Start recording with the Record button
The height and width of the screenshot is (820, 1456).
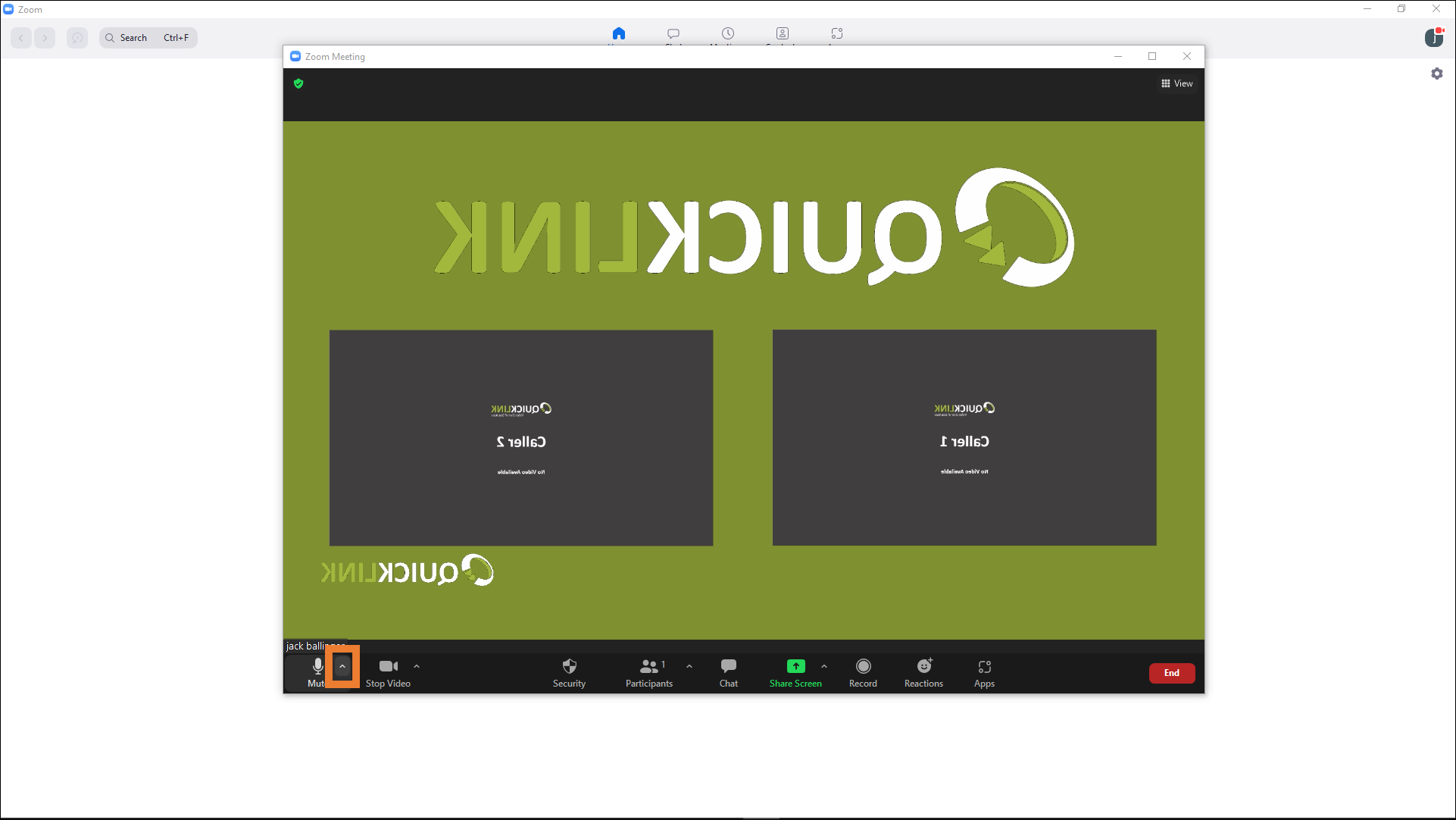coord(863,672)
